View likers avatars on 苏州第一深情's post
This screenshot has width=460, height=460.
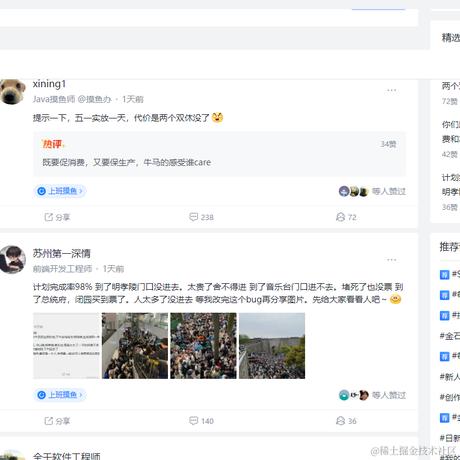pyautogui.click(x=353, y=395)
